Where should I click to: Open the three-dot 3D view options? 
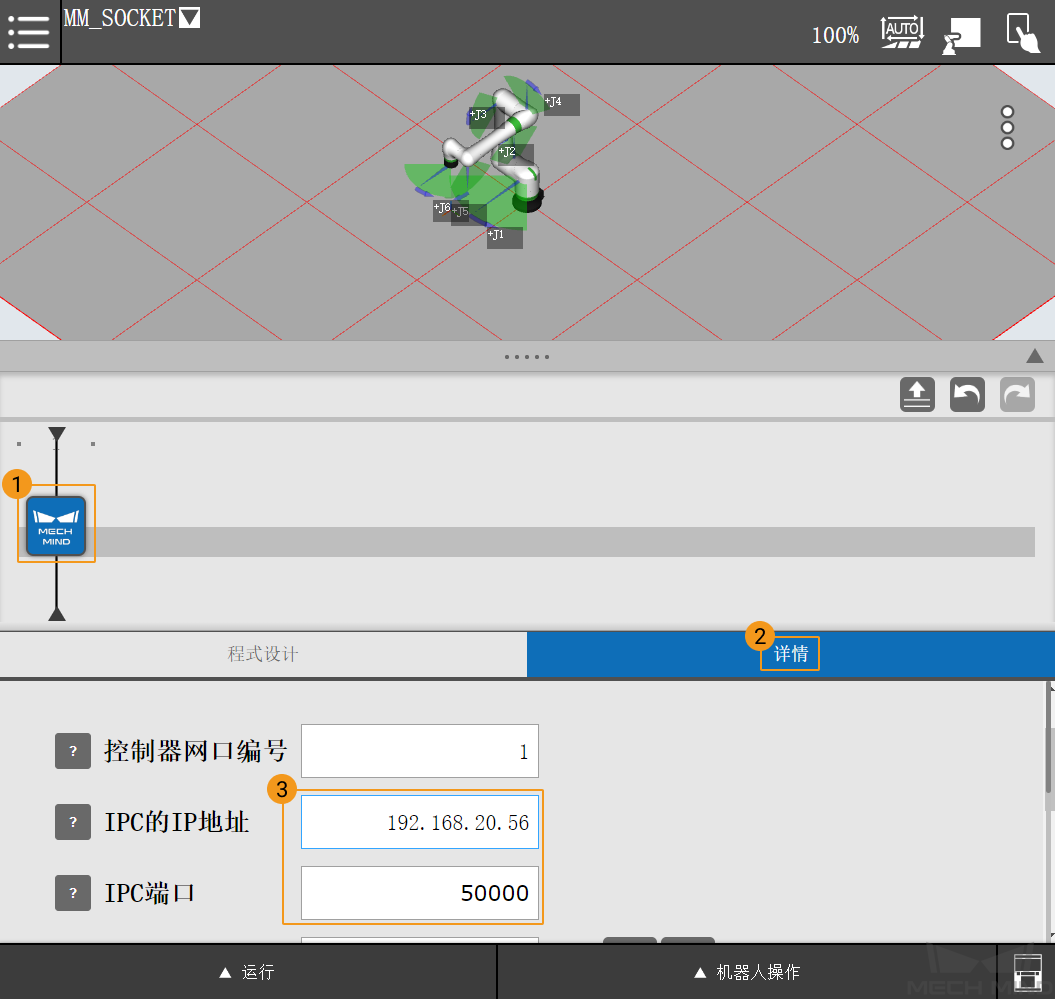(x=1007, y=127)
